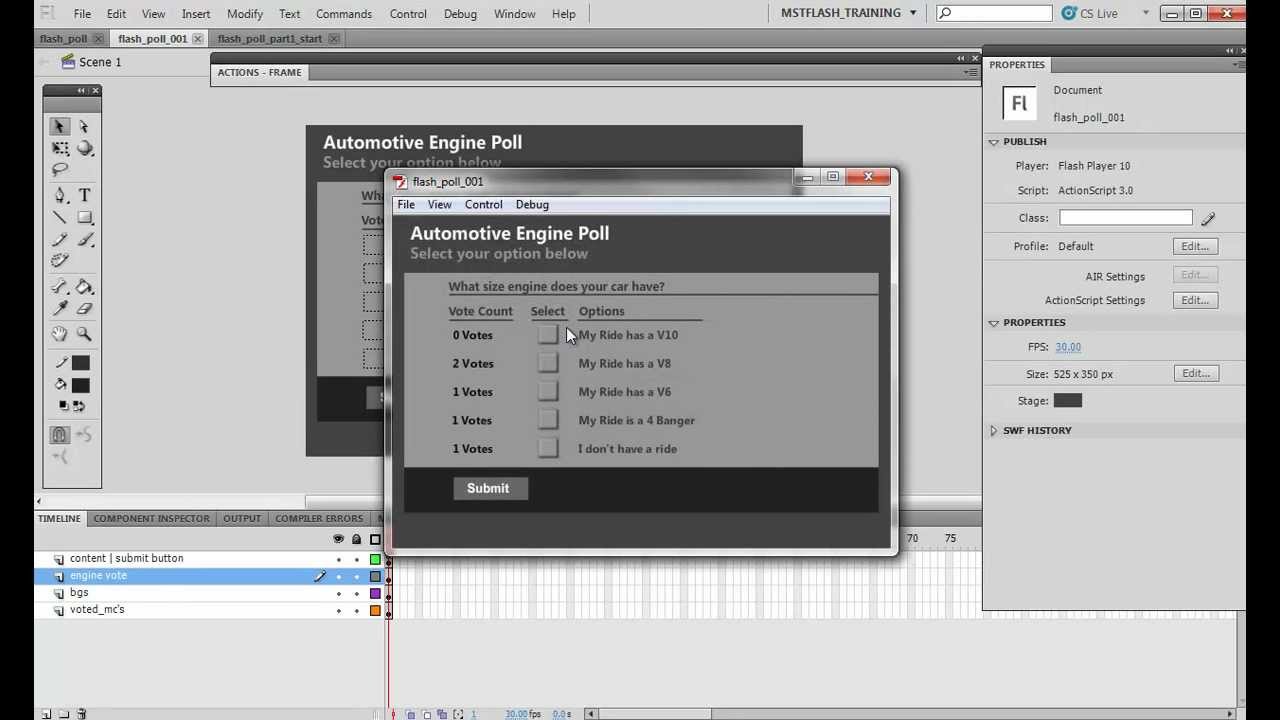Lock the 'bgs' layer
1280x720 pixels.
[x=357, y=593]
